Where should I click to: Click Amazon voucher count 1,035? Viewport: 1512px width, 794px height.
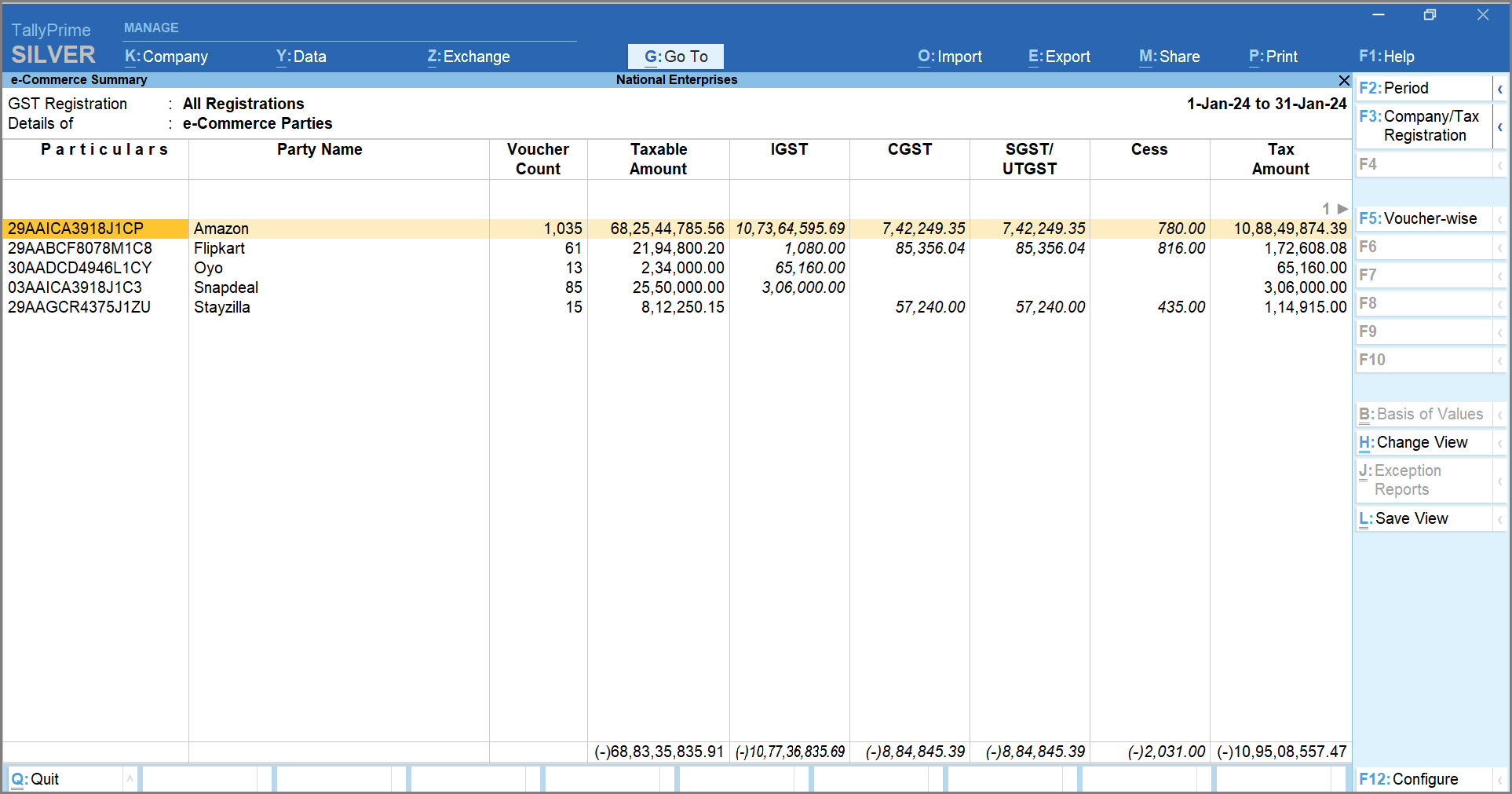563,229
